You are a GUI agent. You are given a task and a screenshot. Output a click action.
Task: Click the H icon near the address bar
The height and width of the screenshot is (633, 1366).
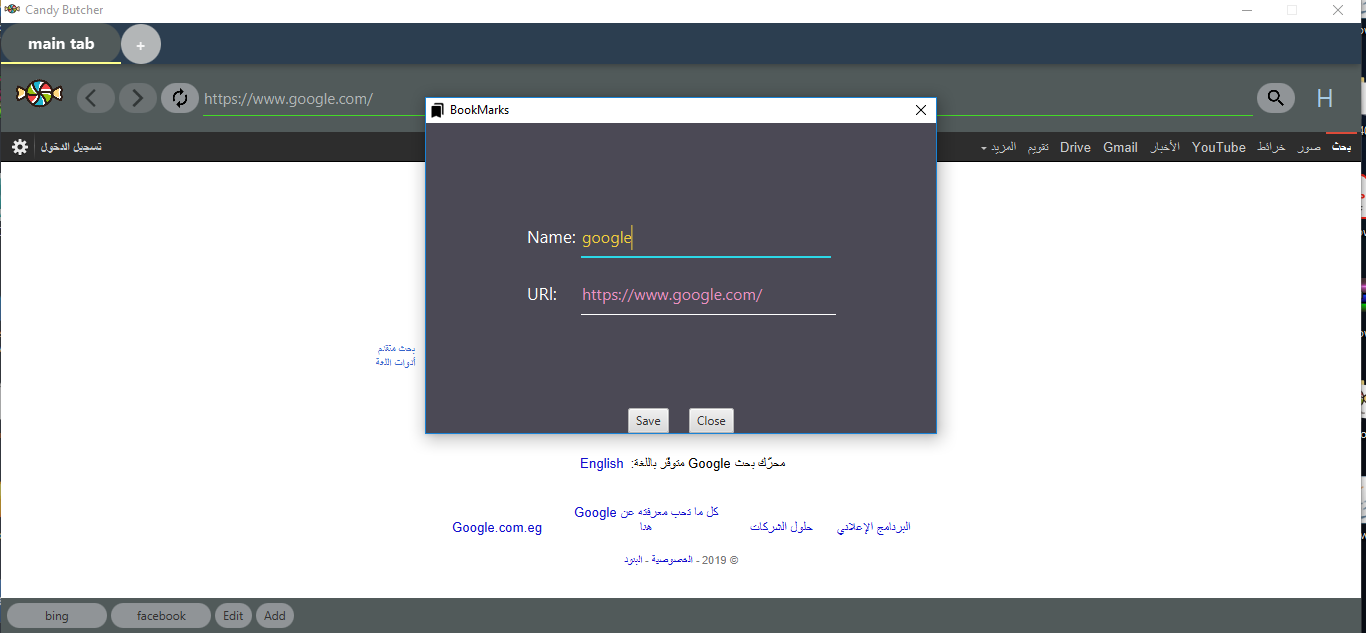(1324, 98)
